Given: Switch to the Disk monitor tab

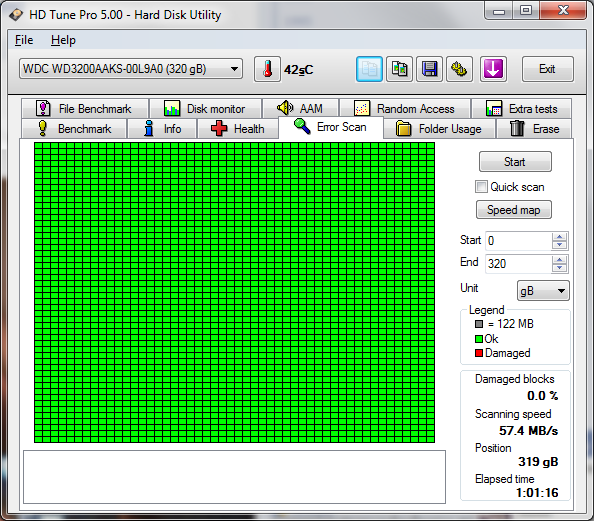Looking at the screenshot, I should click(x=205, y=109).
